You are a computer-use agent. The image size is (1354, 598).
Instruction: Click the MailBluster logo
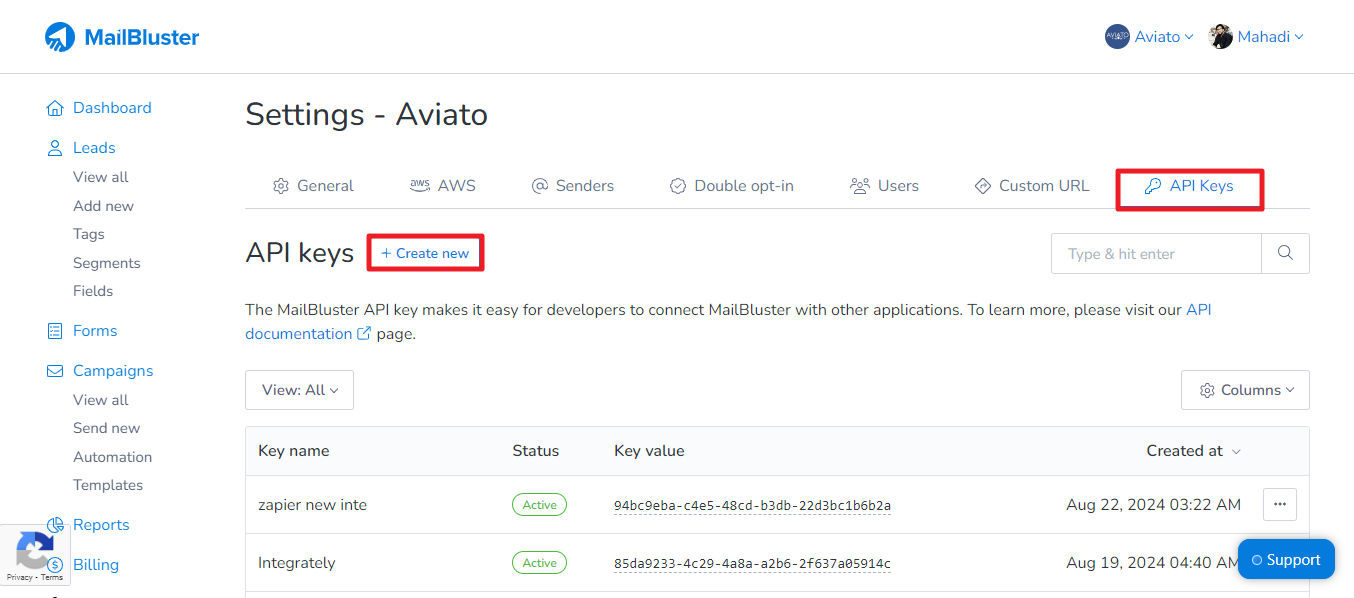click(x=122, y=37)
